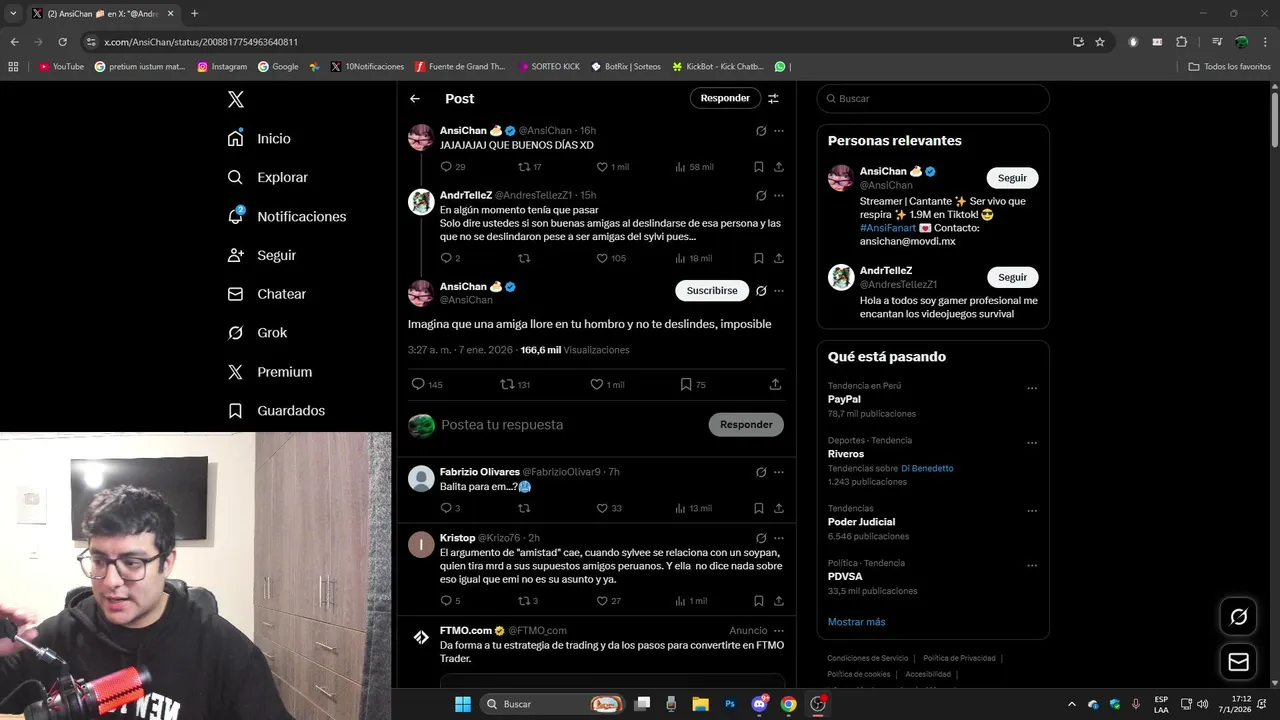Share the main 'Imagina que una amiga' post
This screenshot has height=720, width=1280.
point(775,384)
